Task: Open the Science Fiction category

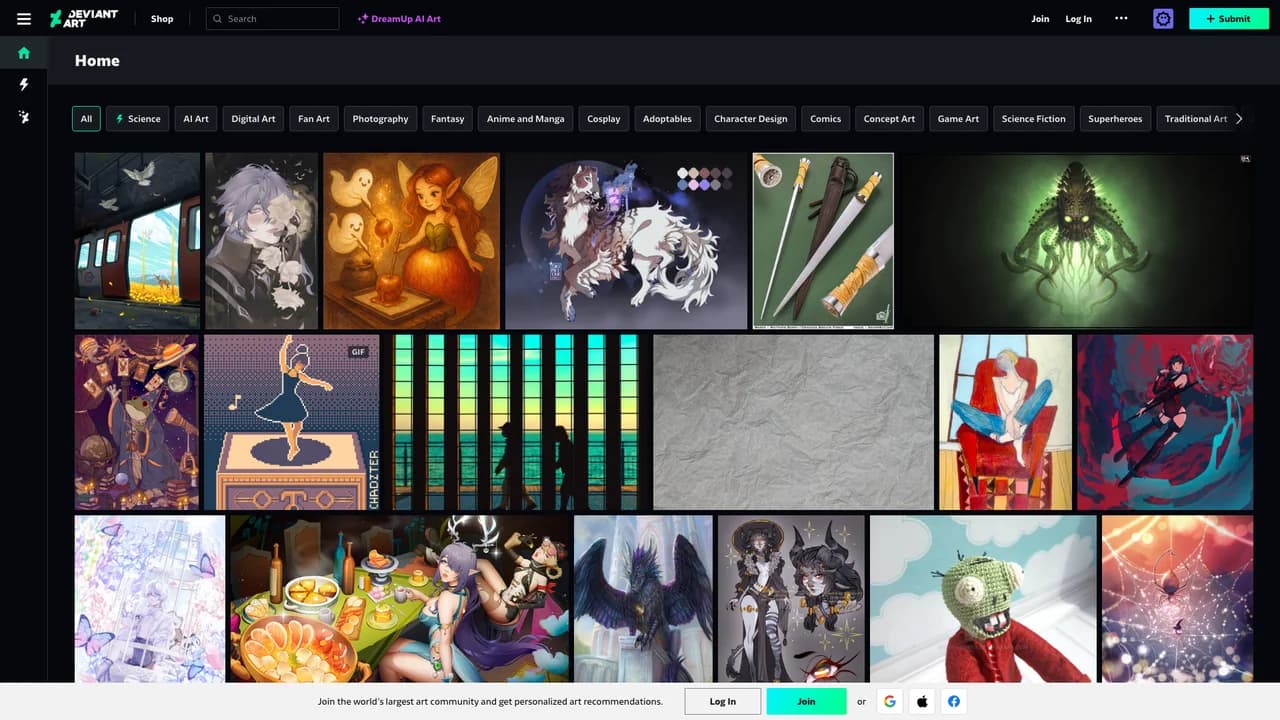Action: [x=1034, y=119]
